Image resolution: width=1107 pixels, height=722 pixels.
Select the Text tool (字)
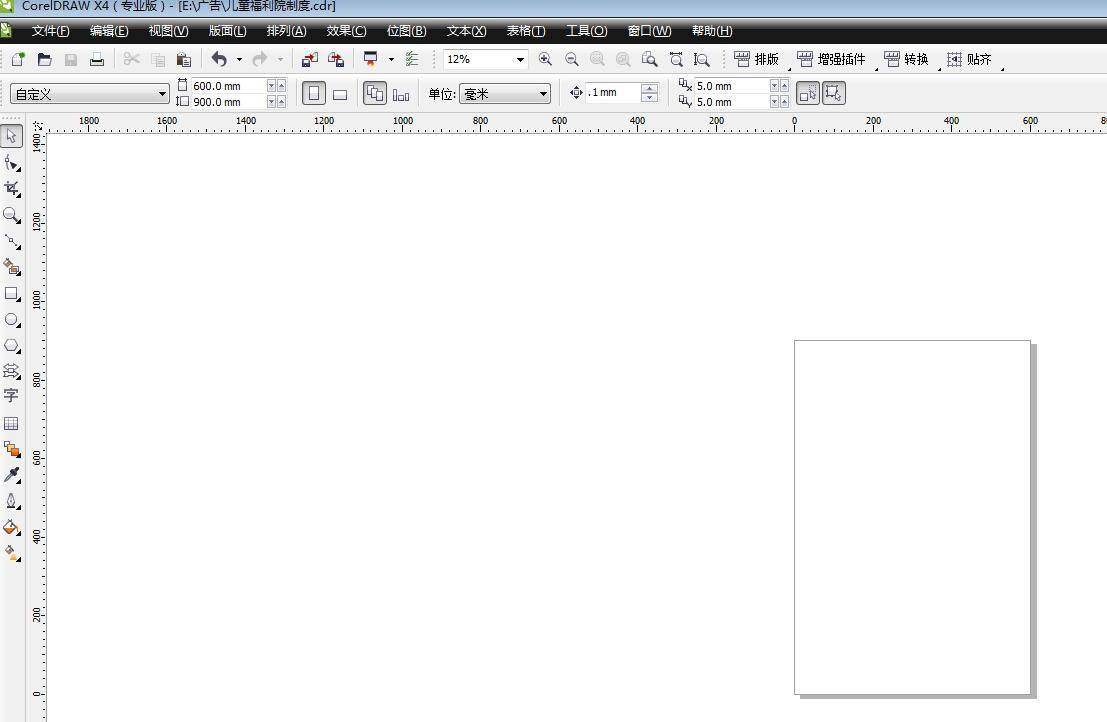pos(12,396)
